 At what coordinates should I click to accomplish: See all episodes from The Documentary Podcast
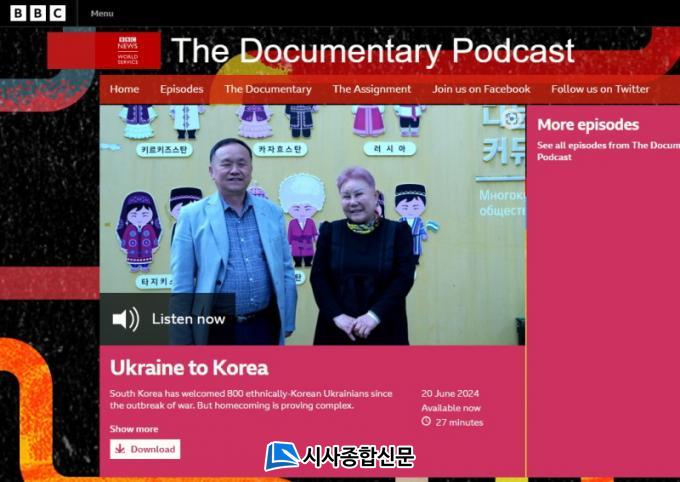(607, 151)
